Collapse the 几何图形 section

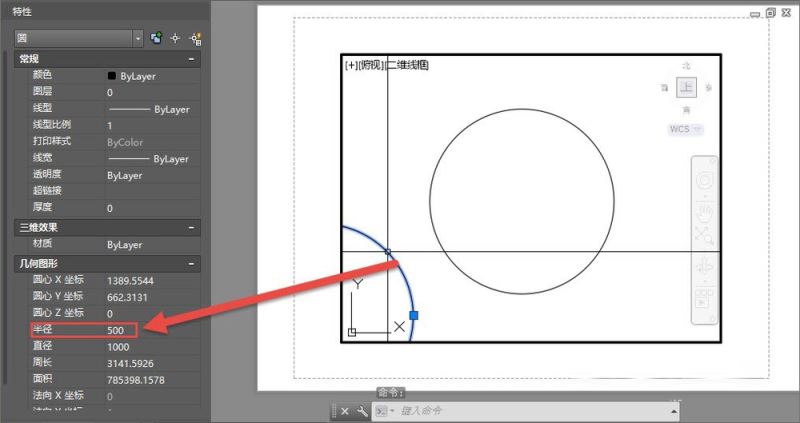pyautogui.click(x=191, y=264)
